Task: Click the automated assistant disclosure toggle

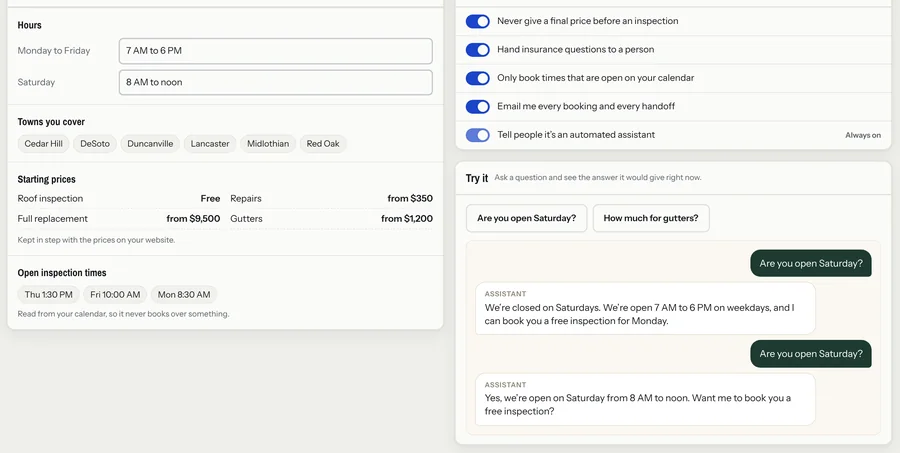Action: pos(477,135)
